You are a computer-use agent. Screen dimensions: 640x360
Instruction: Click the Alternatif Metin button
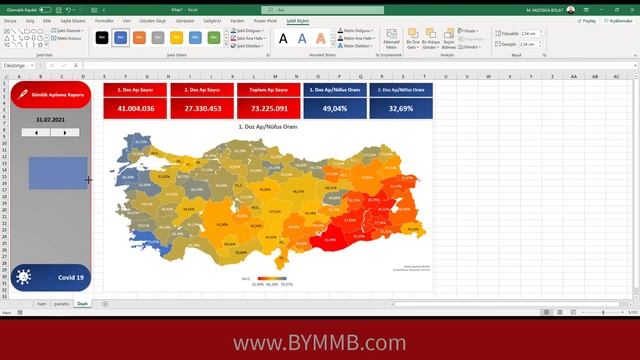pyautogui.click(x=391, y=39)
